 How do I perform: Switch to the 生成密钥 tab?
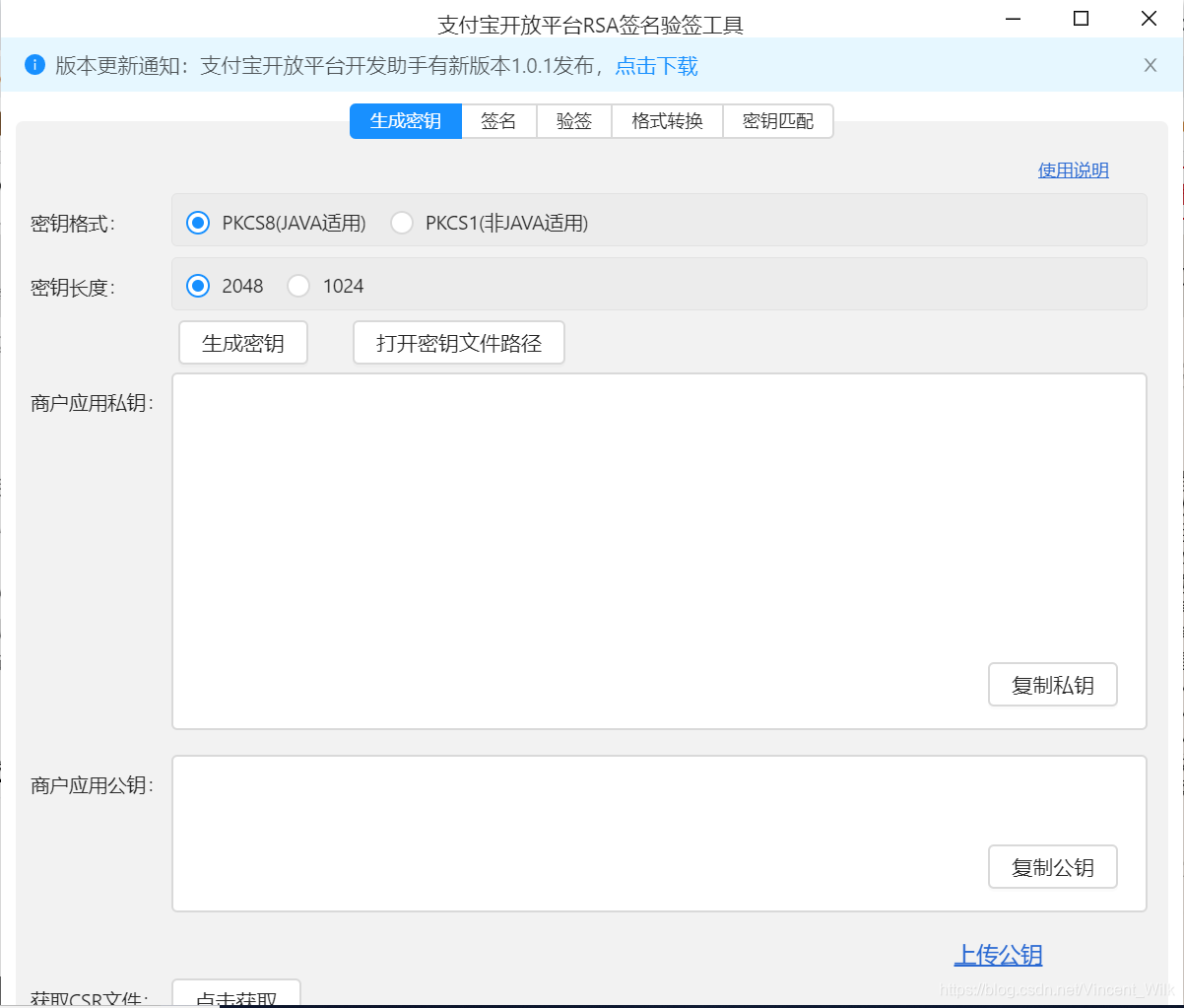(406, 121)
